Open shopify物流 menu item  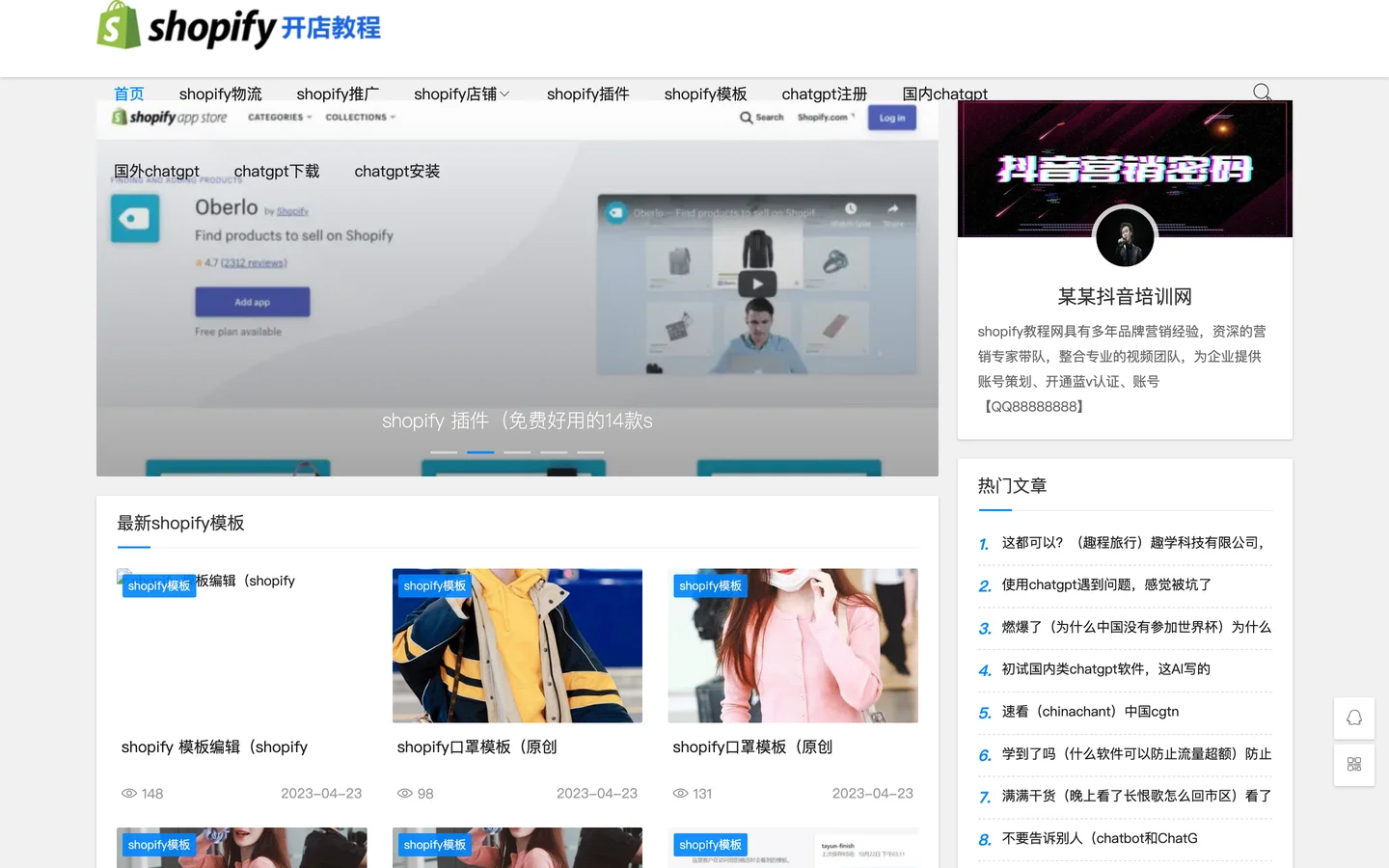(220, 94)
